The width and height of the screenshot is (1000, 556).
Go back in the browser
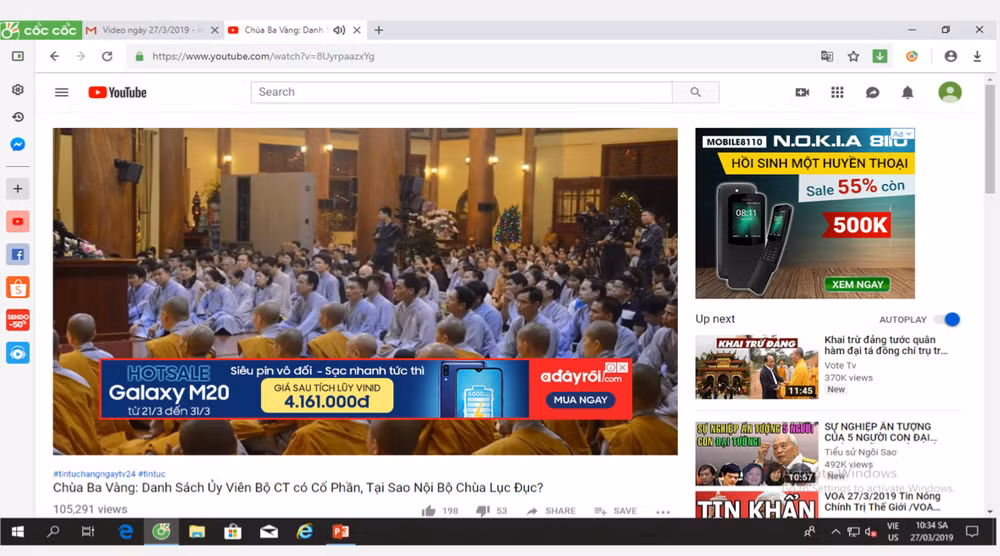point(54,56)
